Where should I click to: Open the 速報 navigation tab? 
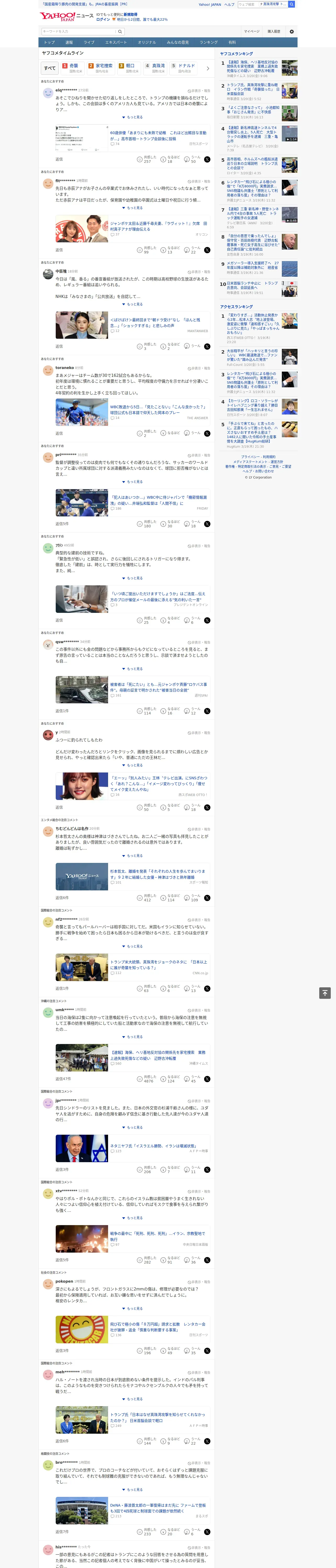[69, 43]
